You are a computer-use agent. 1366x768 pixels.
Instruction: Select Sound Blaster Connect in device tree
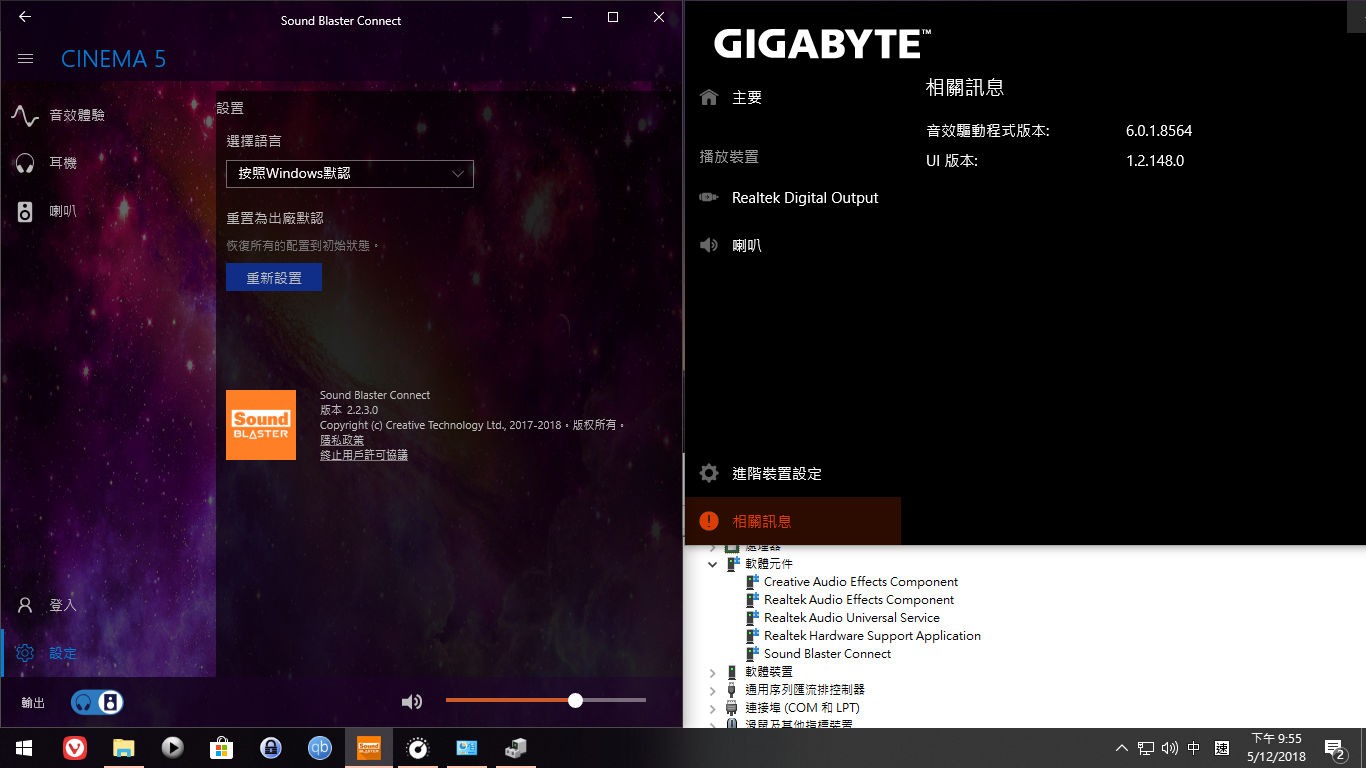[827, 654]
